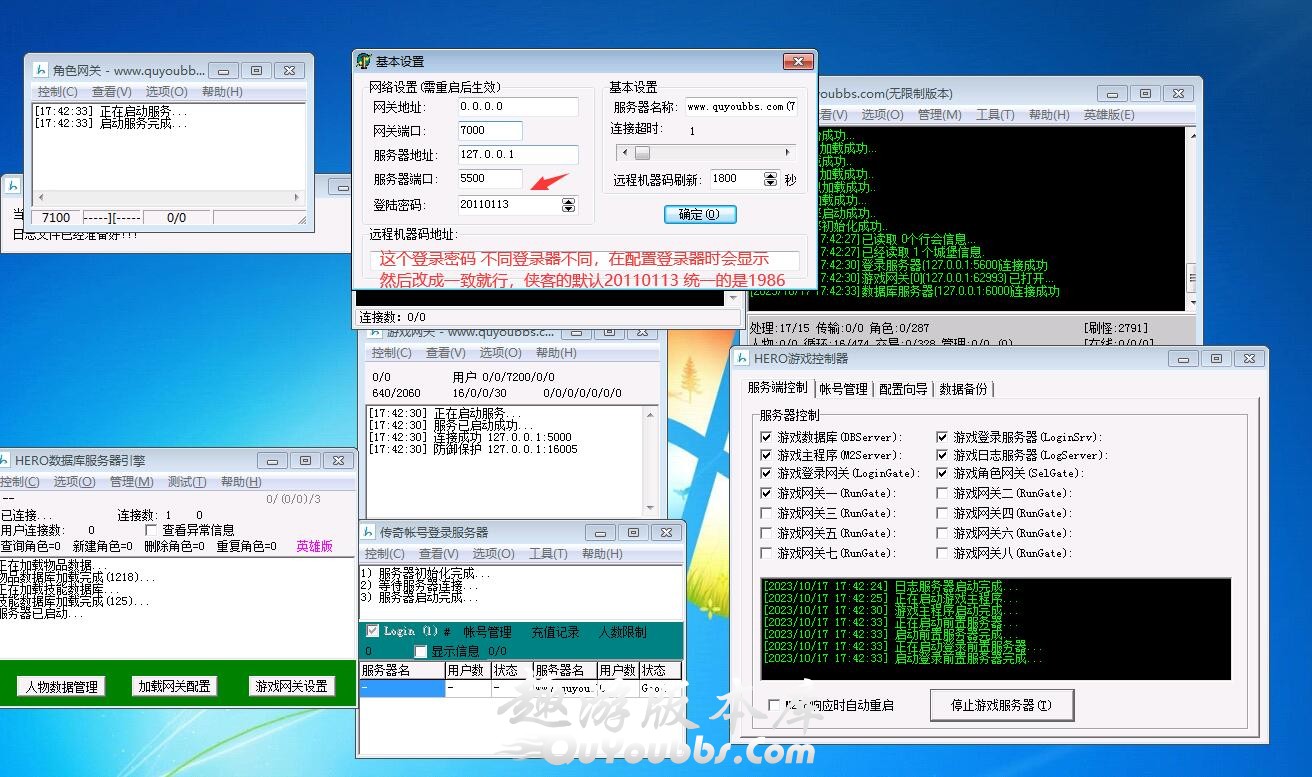1312x777 pixels.
Task: Open 人数限制 in login server panel
Action: click(x=622, y=632)
